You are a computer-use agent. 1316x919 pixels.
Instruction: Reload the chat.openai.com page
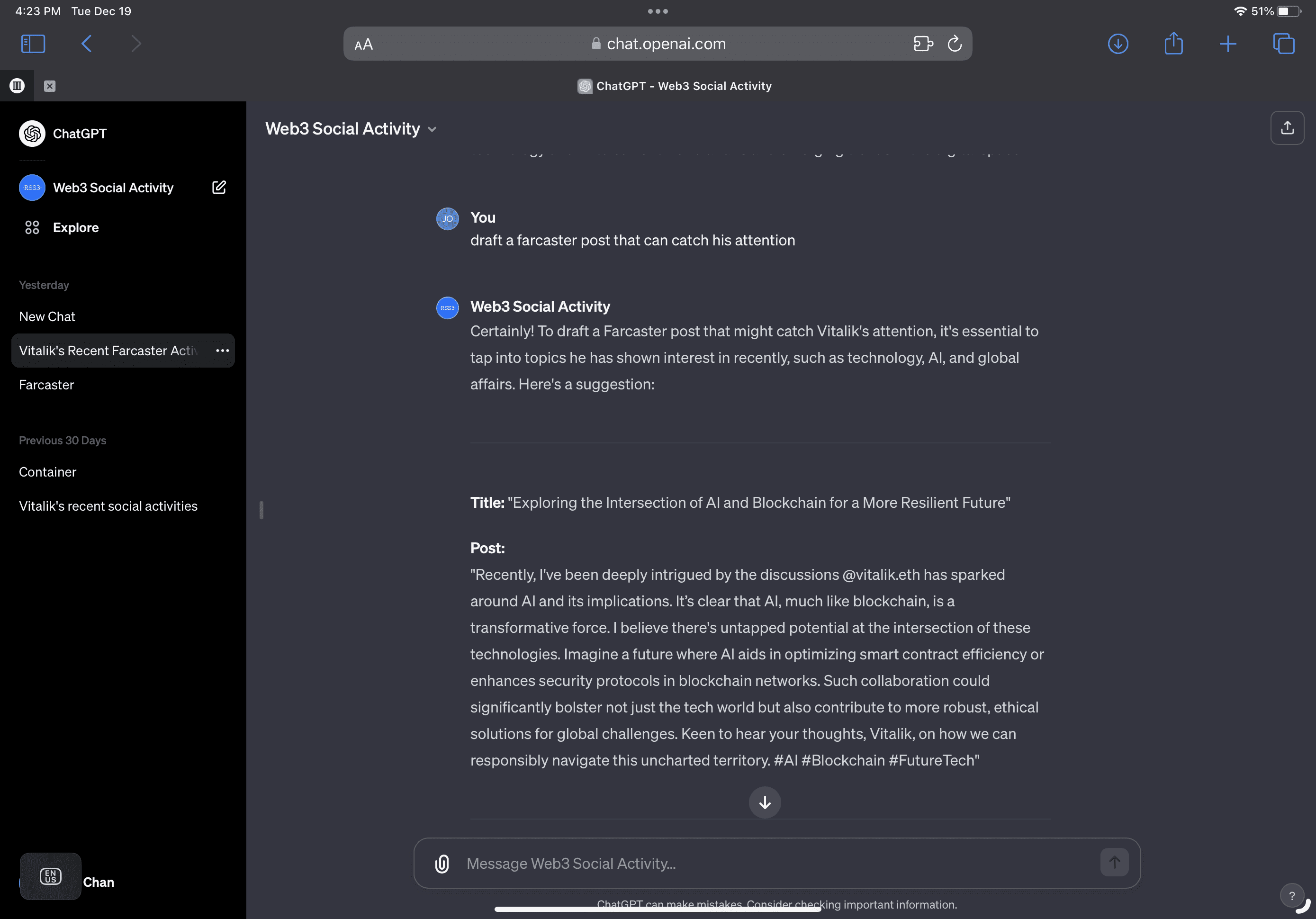(x=955, y=44)
